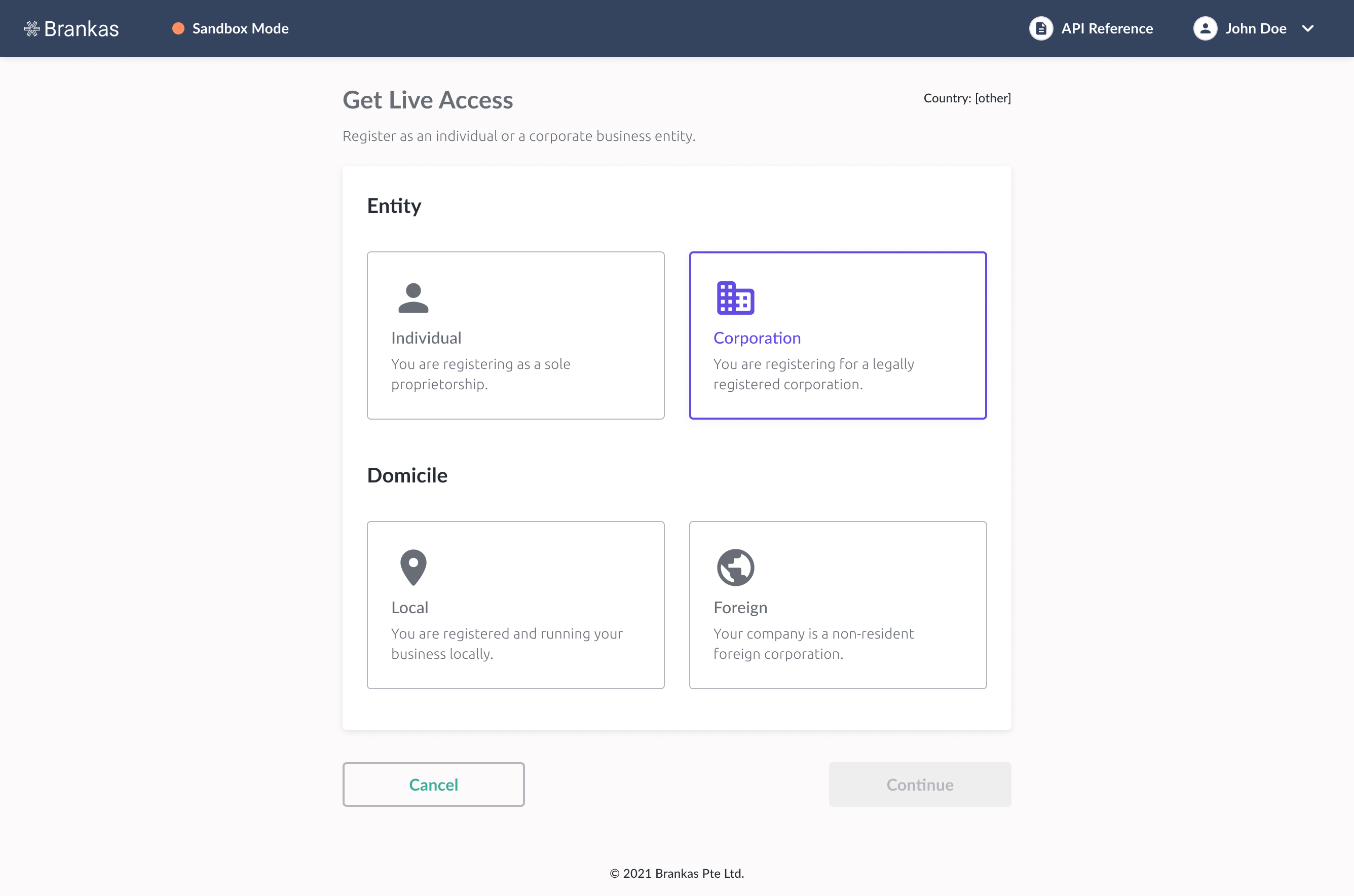Click the API Reference document icon
1354x896 pixels.
point(1040,28)
